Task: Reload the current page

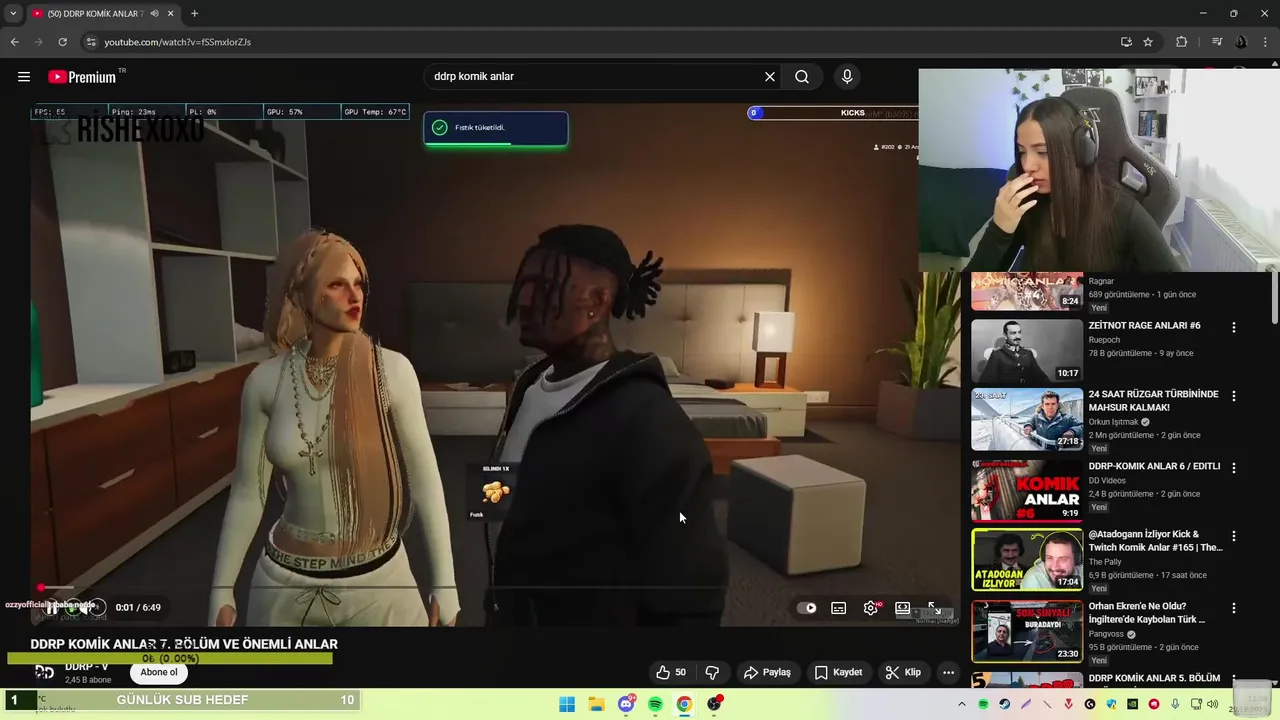Action: pyautogui.click(x=62, y=42)
